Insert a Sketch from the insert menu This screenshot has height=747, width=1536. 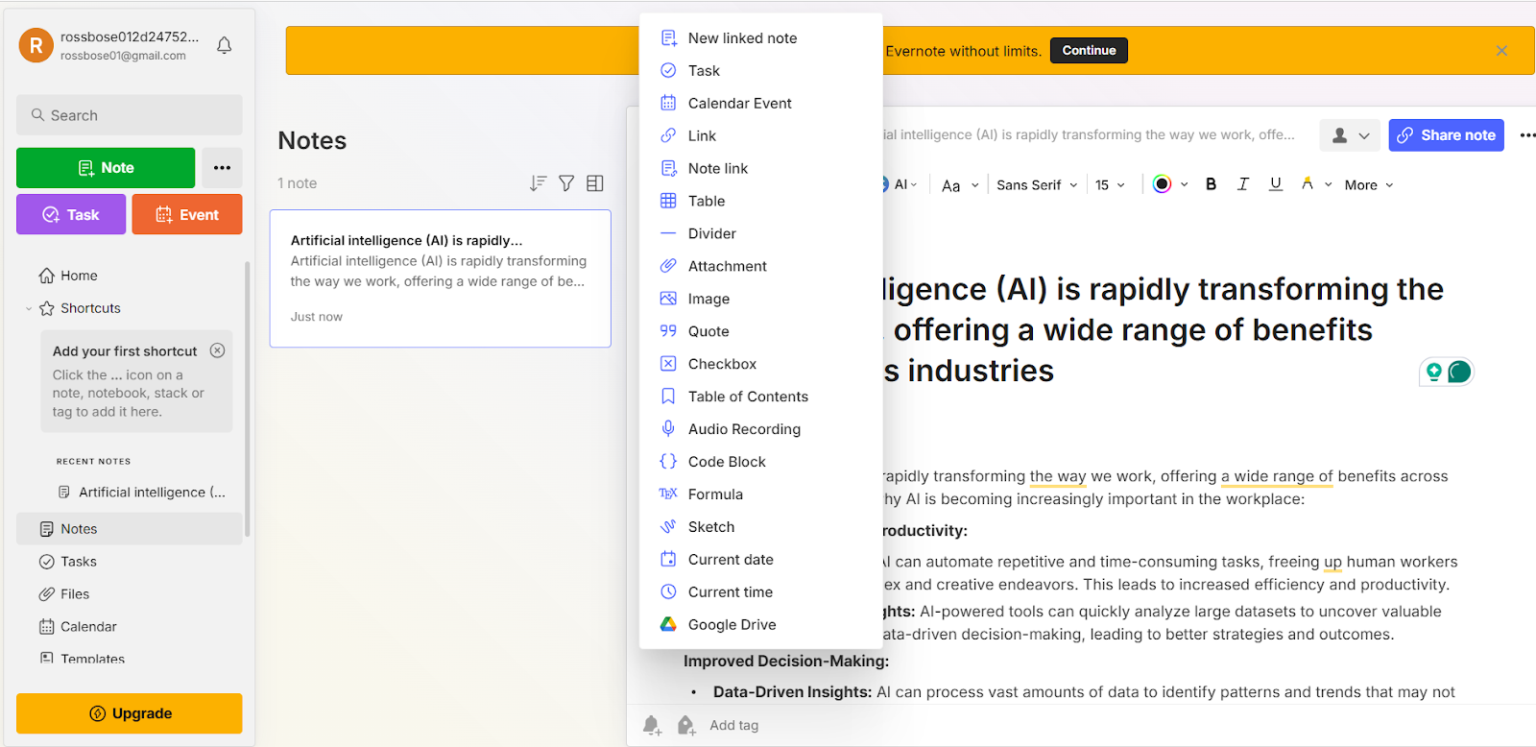(x=711, y=526)
